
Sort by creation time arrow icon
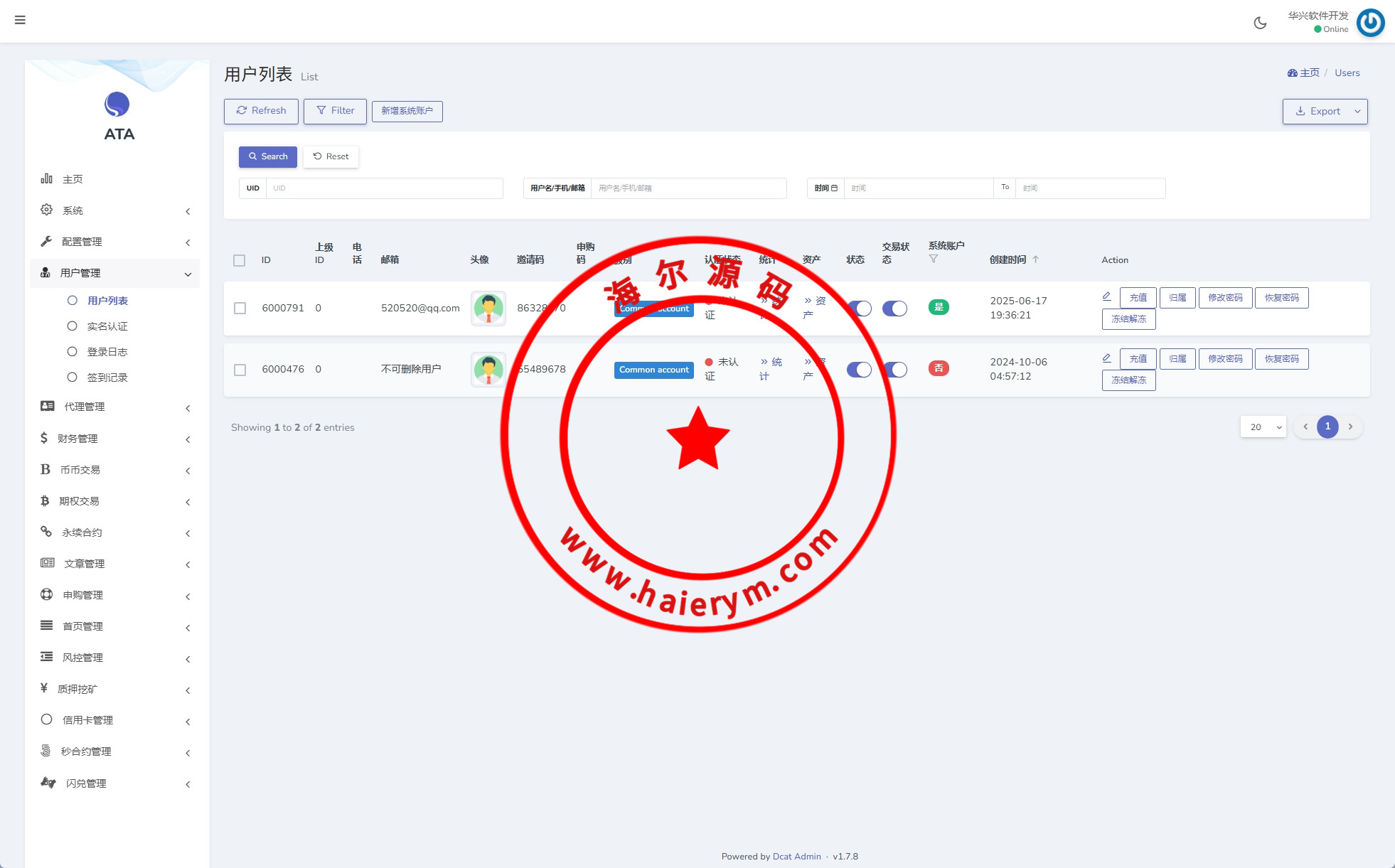(1036, 259)
